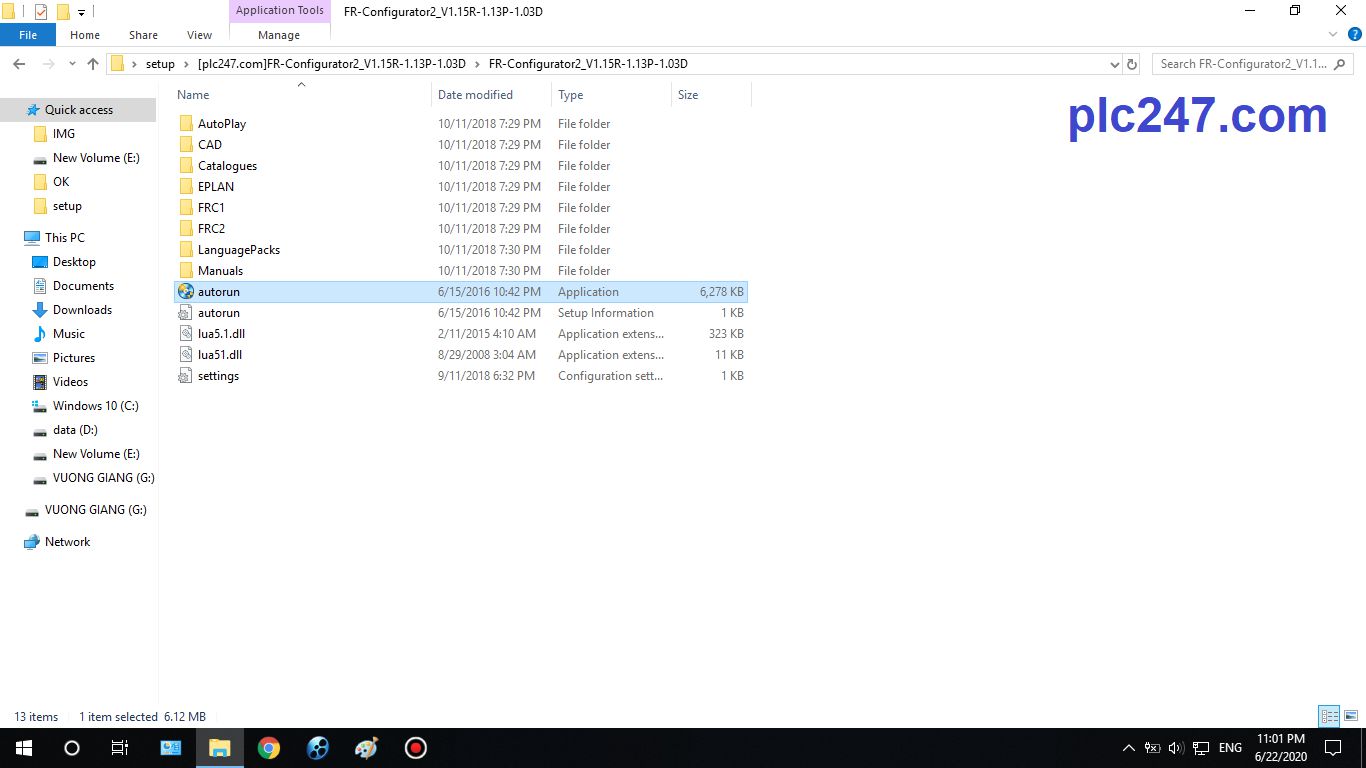Click the settings configuration file icon
This screenshot has width=1366, height=768.
pos(186,376)
